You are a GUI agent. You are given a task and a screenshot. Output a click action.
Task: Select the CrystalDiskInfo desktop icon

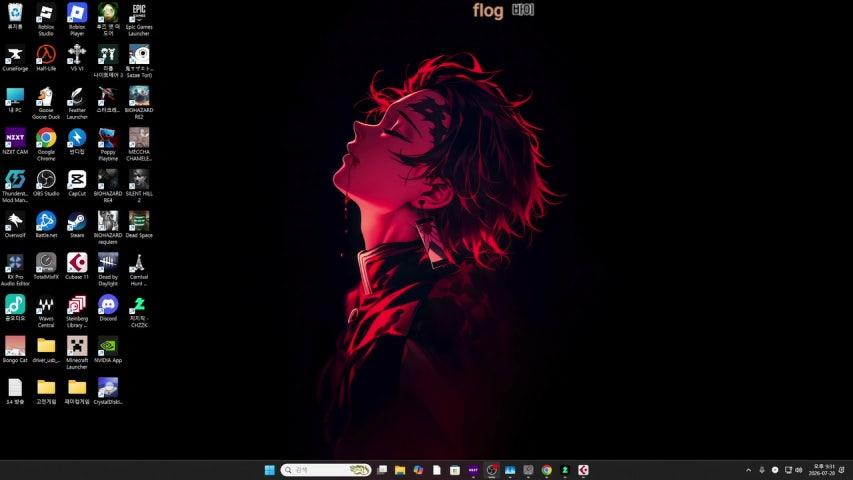(108, 392)
